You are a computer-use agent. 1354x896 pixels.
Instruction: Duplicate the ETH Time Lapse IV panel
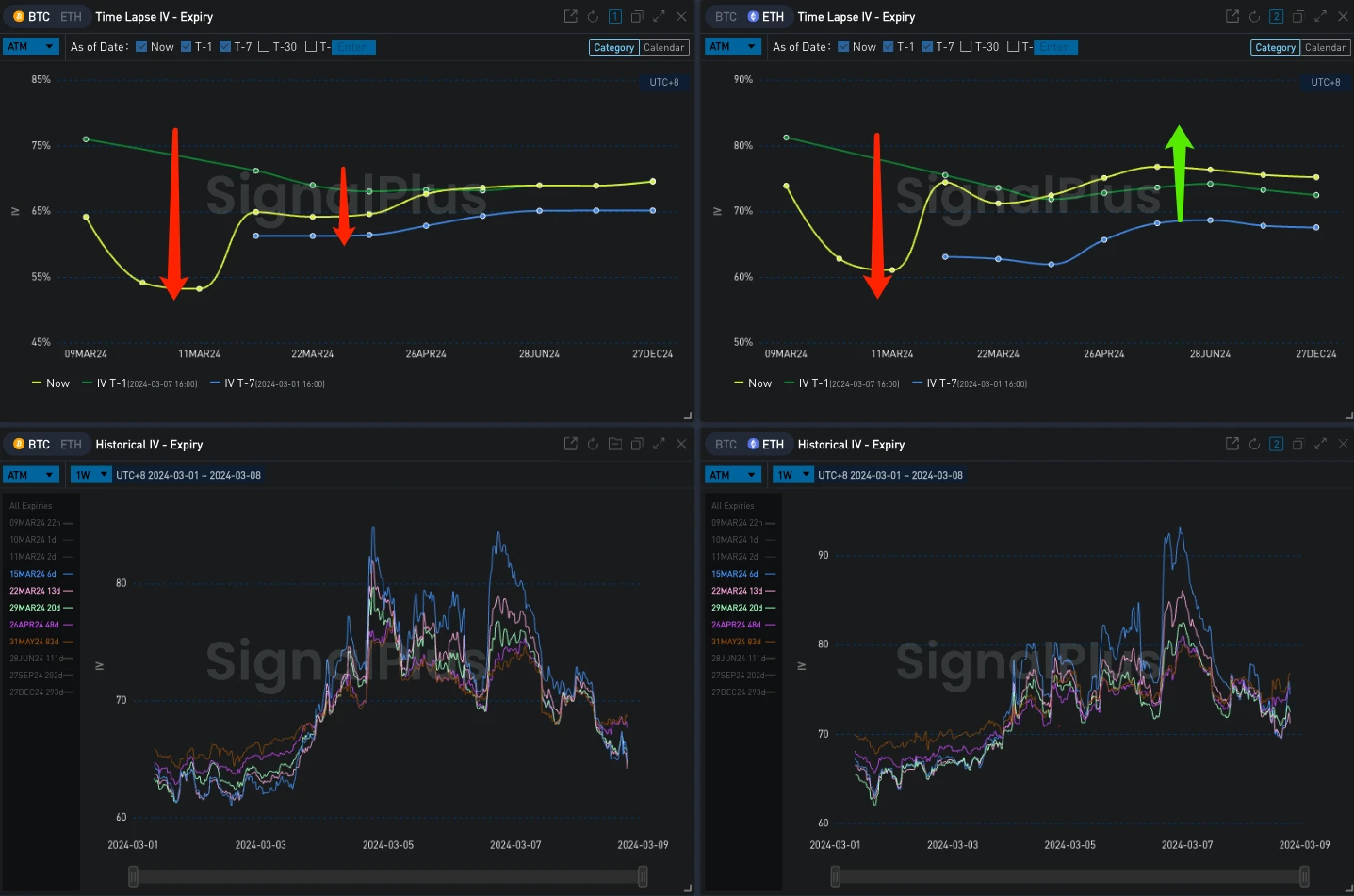coord(1297,16)
